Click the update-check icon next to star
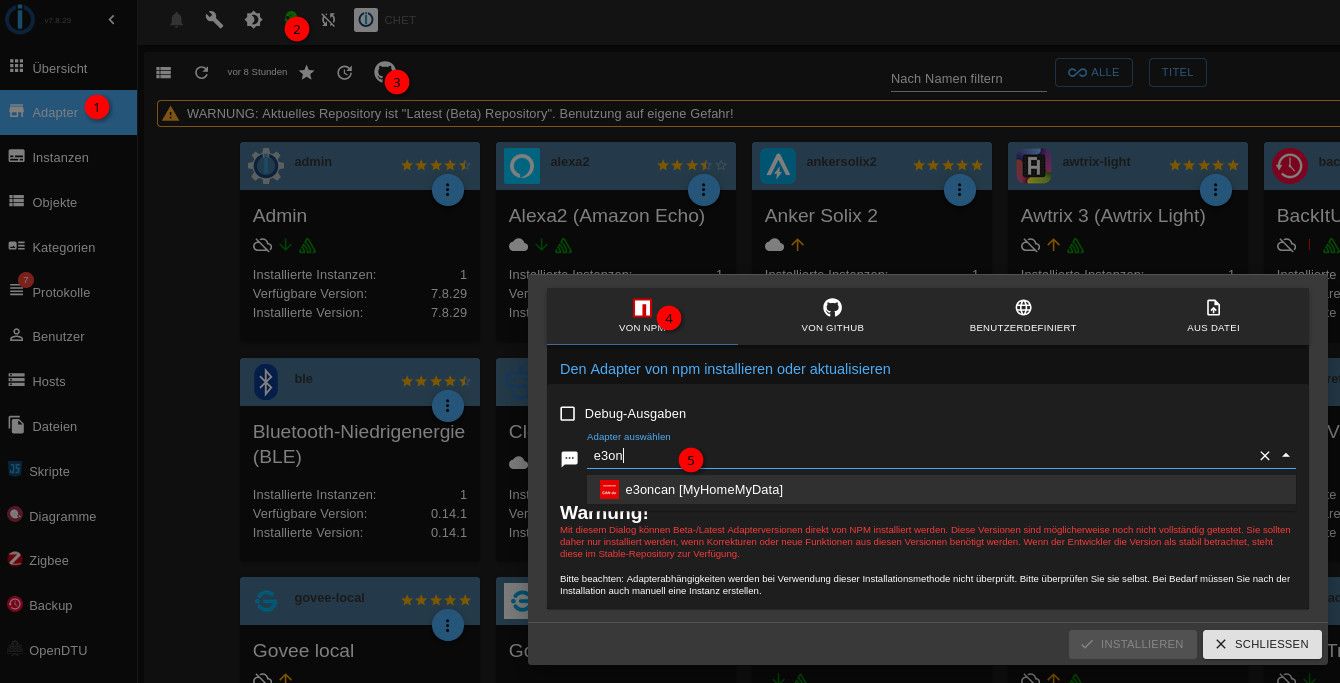1340x683 pixels. (x=344, y=72)
